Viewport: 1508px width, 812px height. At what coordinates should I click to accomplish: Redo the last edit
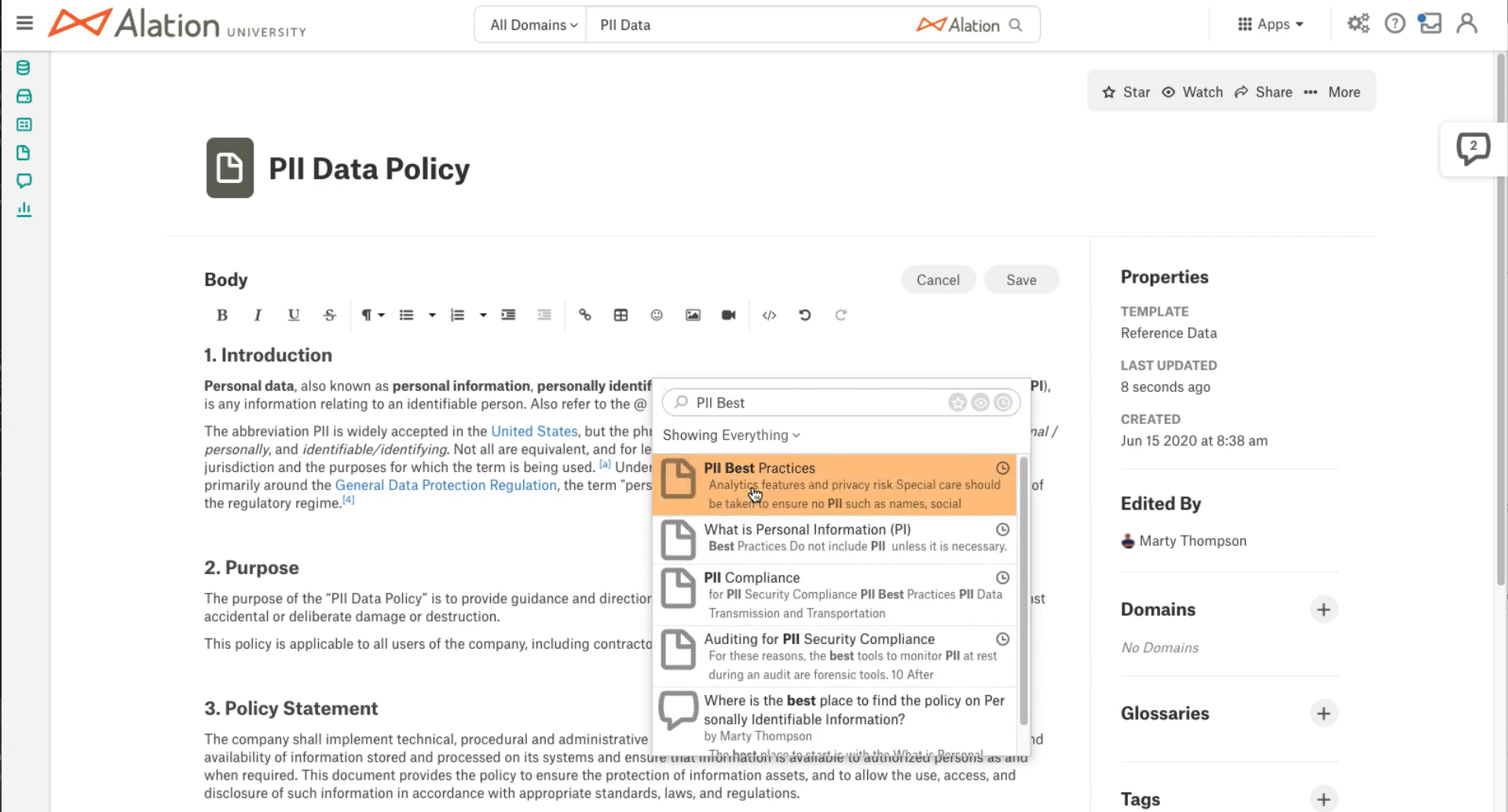point(841,315)
